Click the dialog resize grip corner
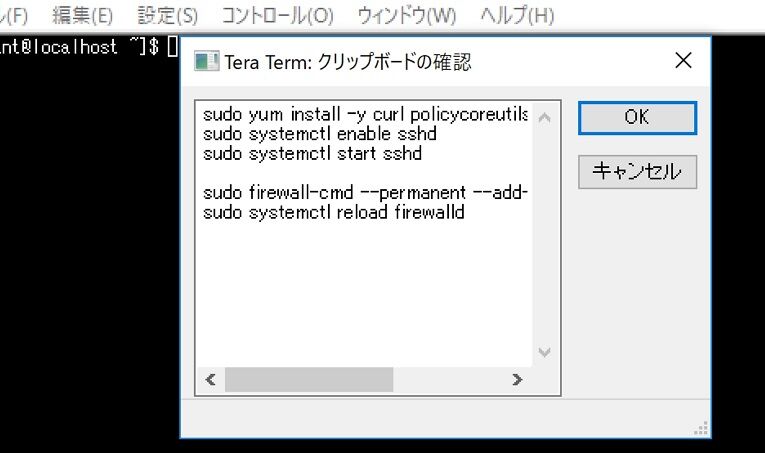Viewport: 765px width, 453px height. [702, 429]
